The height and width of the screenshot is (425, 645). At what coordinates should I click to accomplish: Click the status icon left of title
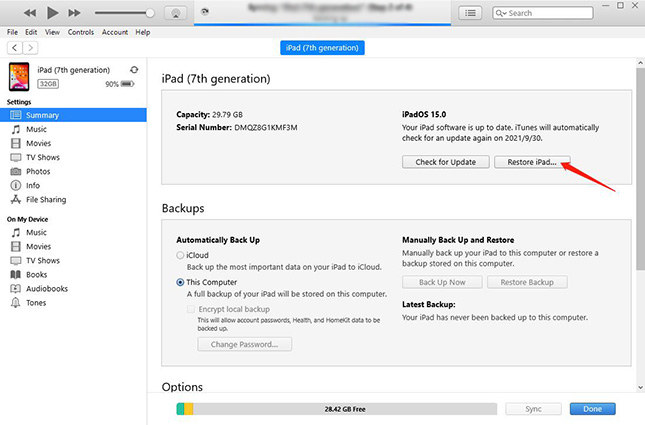click(x=205, y=12)
